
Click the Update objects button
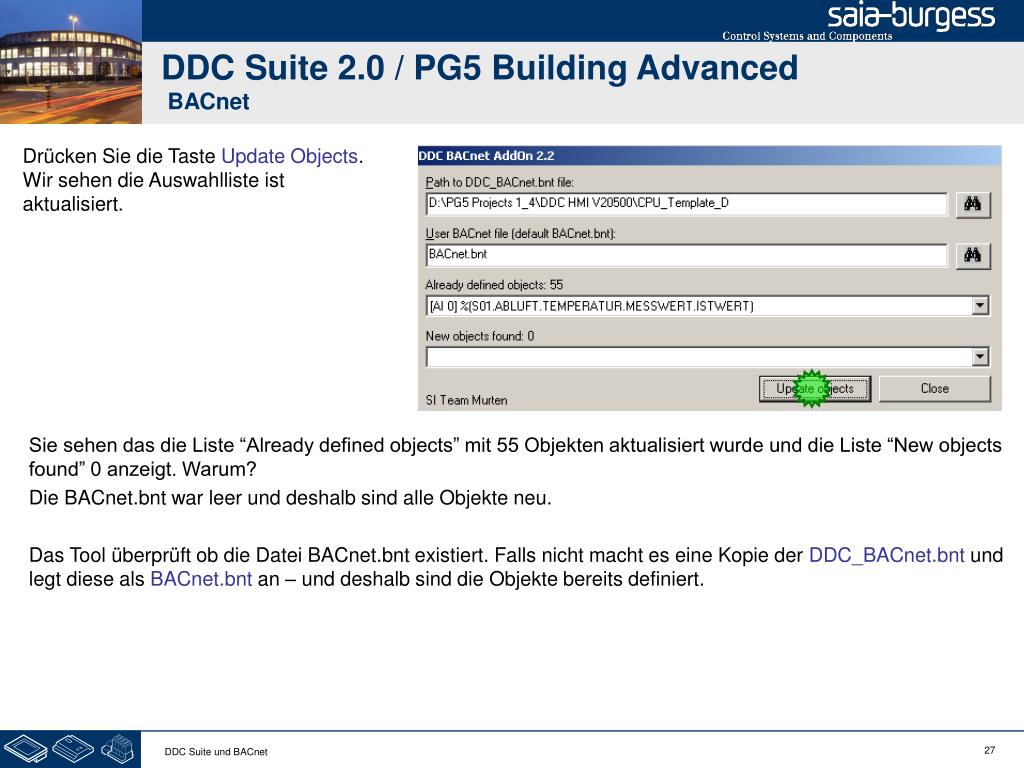tap(814, 389)
